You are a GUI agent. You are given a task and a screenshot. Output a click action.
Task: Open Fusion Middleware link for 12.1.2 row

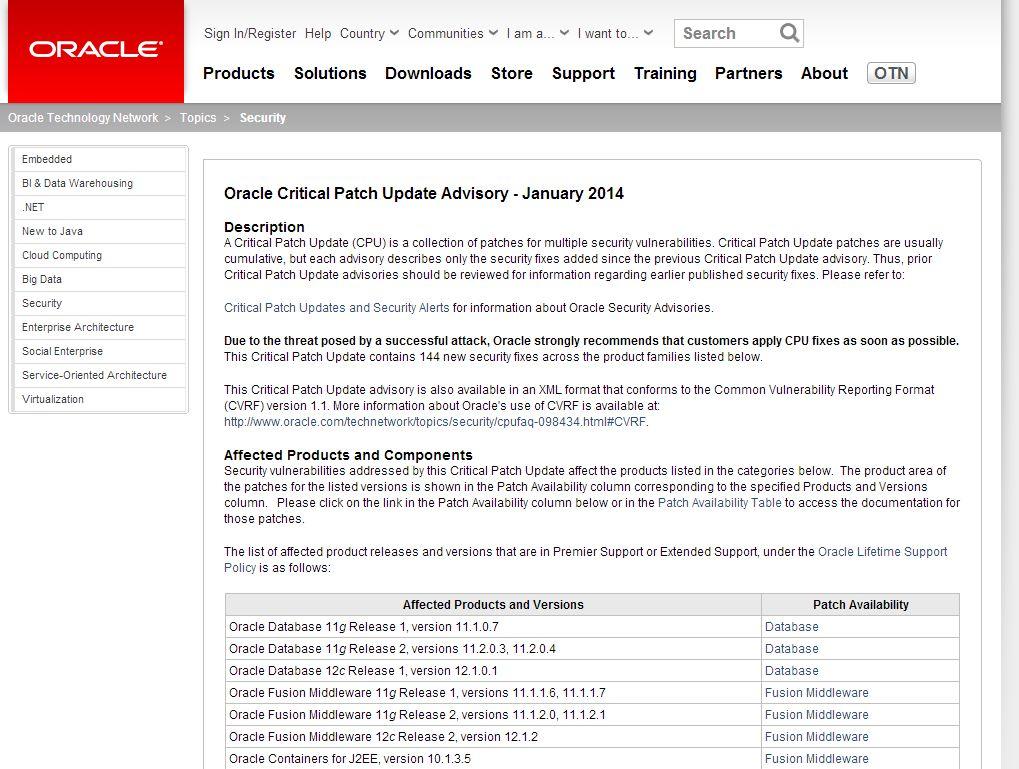click(x=816, y=737)
